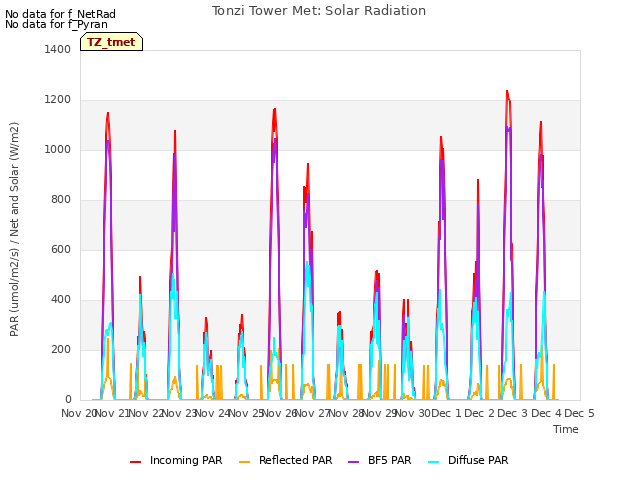Viewport: 640px width, 480px height.
Task: Click the chart title Tonzi Tower Met: Solar Radiation
Action: click(319, 11)
